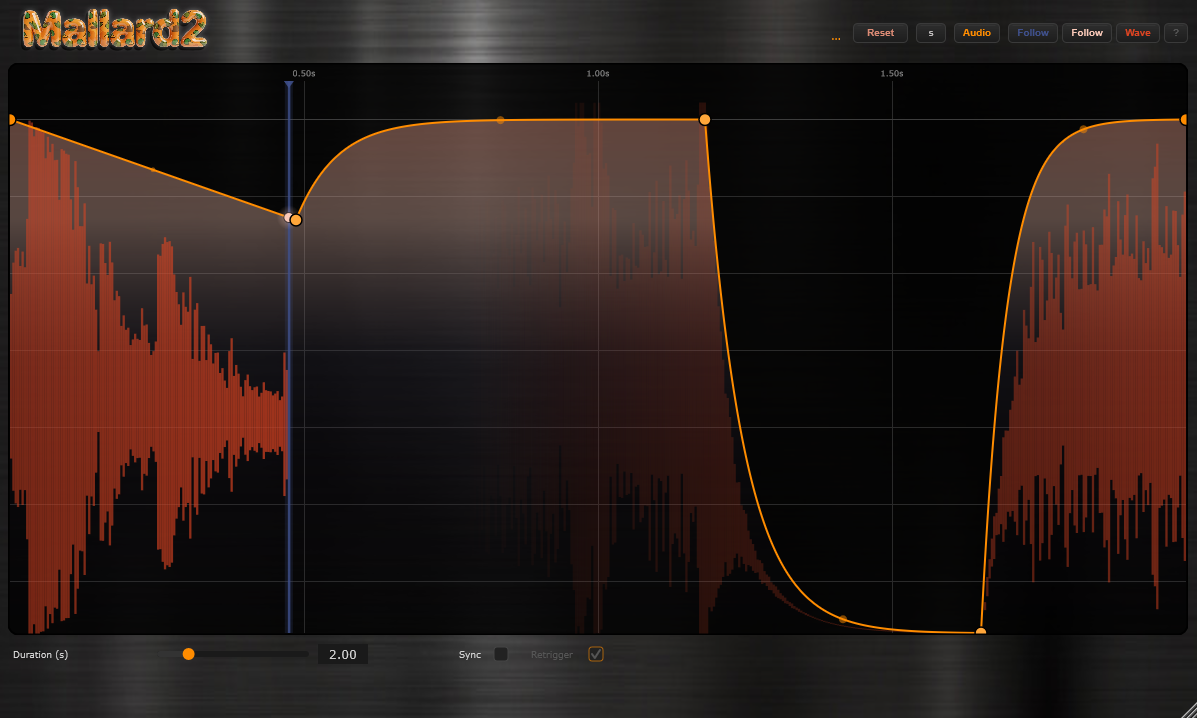Screen dimensions: 1197x718
Task: Toggle the 's' time unit button
Action: pos(930,33)
